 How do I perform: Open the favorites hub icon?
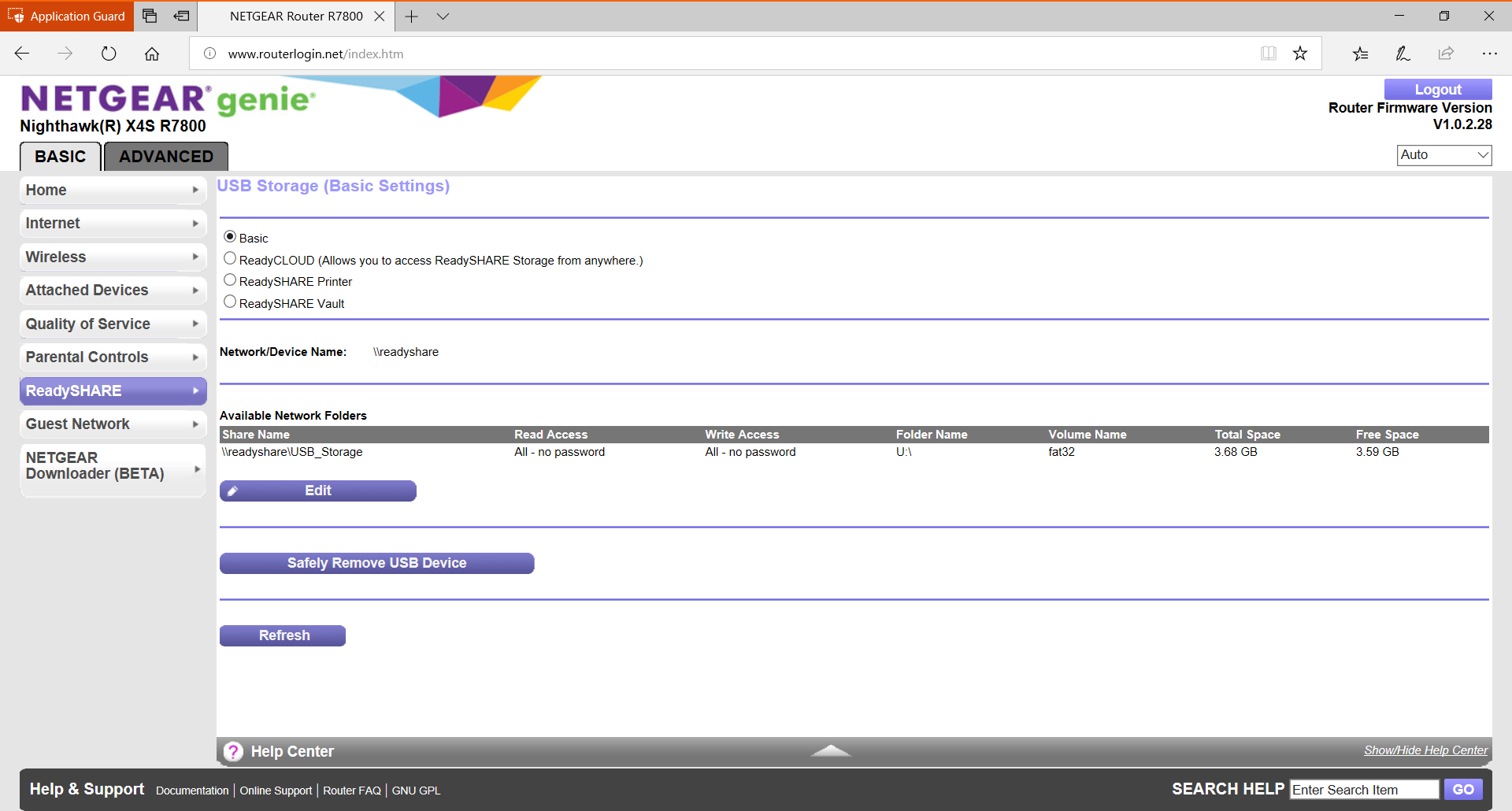pyautogui.click(x=1360, y=54)
